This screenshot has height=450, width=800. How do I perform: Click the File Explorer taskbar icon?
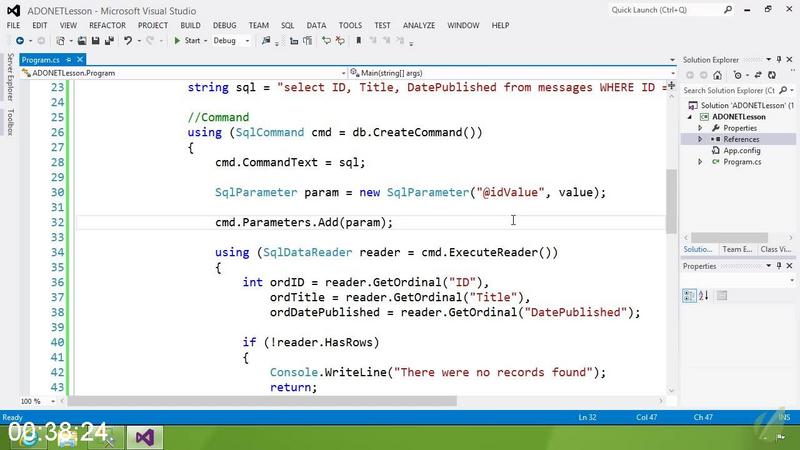pyautogui.click(x=68, y=438)
